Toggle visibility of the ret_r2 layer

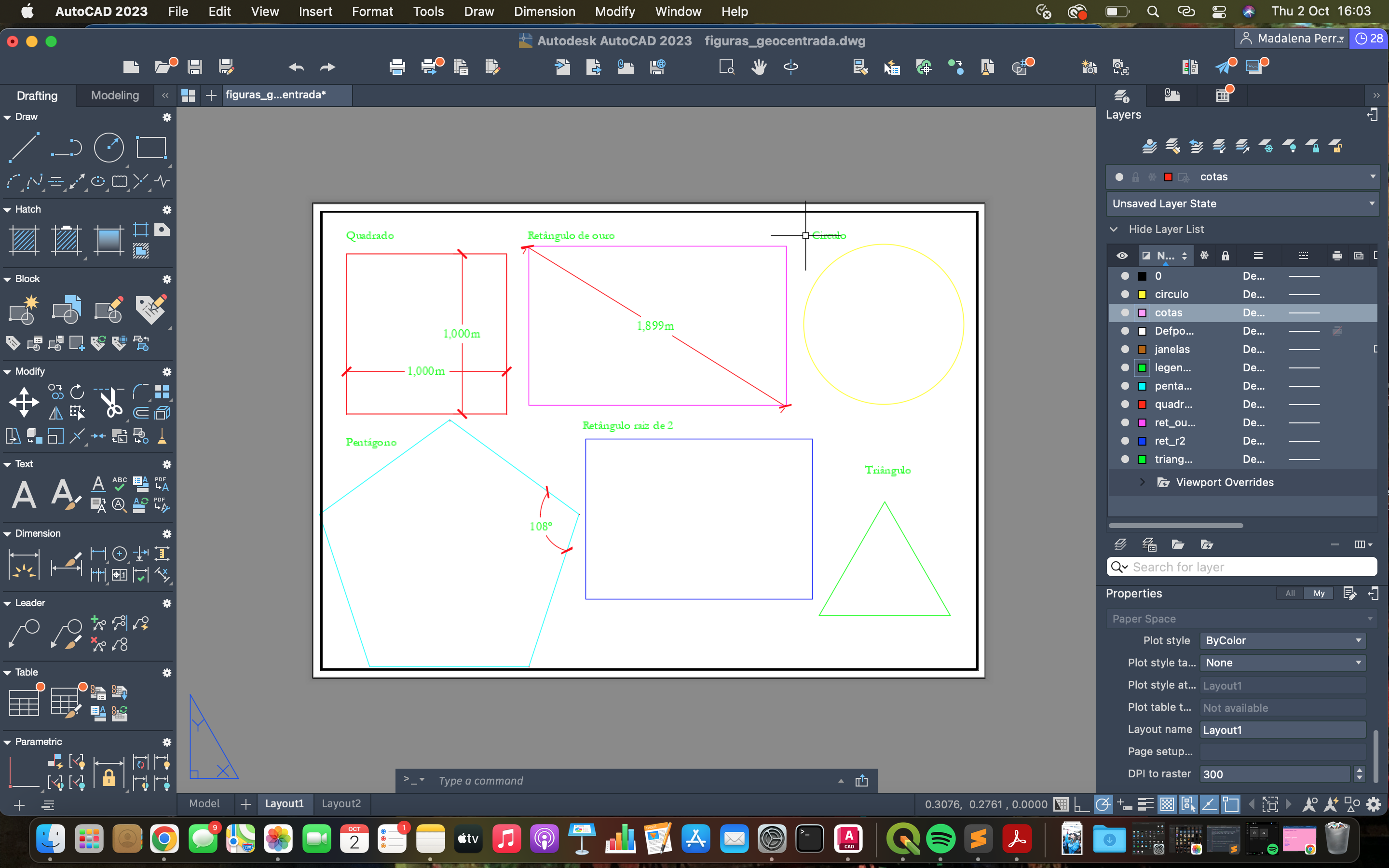click(1124, 441)
